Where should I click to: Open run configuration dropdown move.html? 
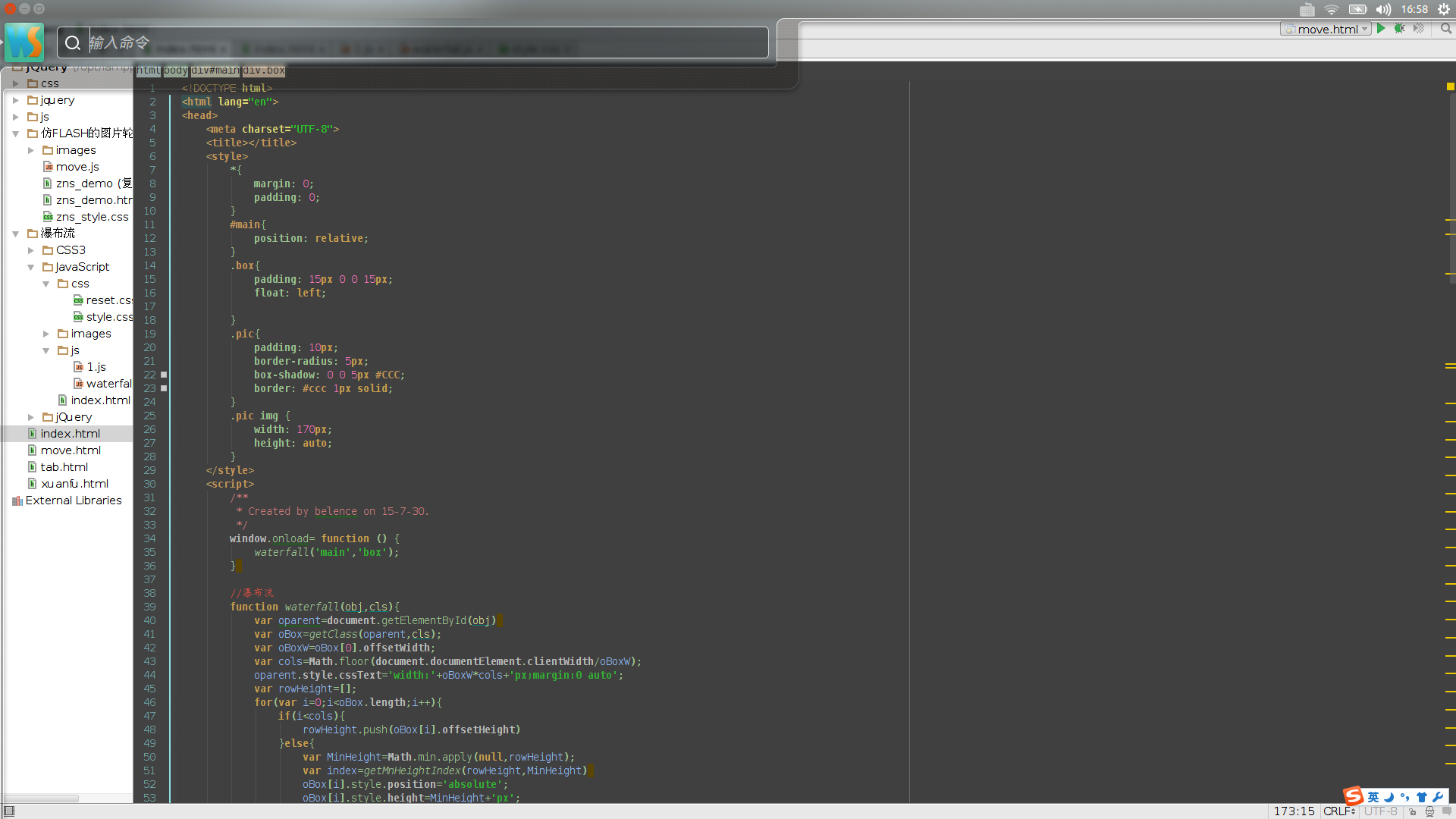pos(1326,29)
